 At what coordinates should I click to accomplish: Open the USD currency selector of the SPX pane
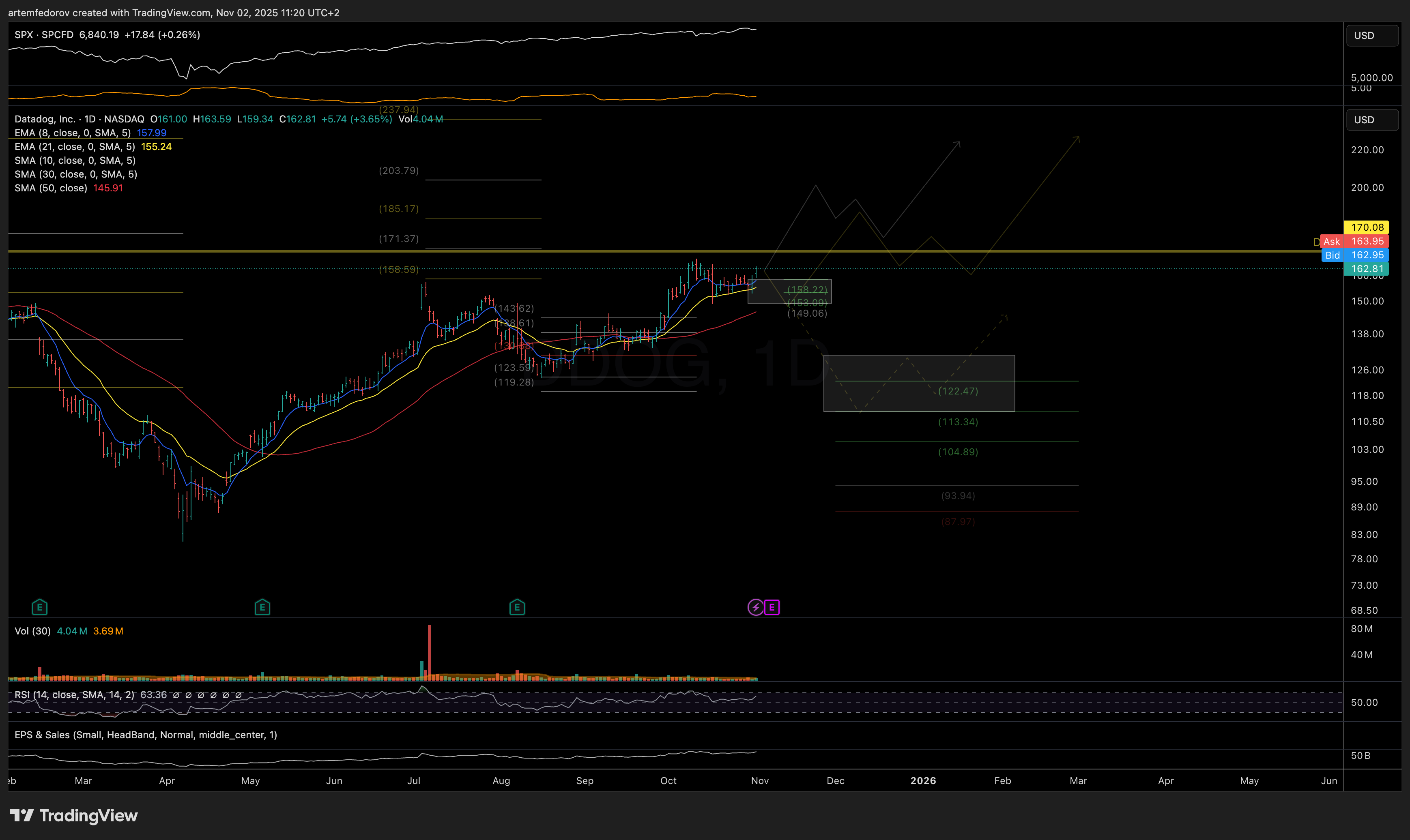pos(1372,36)
